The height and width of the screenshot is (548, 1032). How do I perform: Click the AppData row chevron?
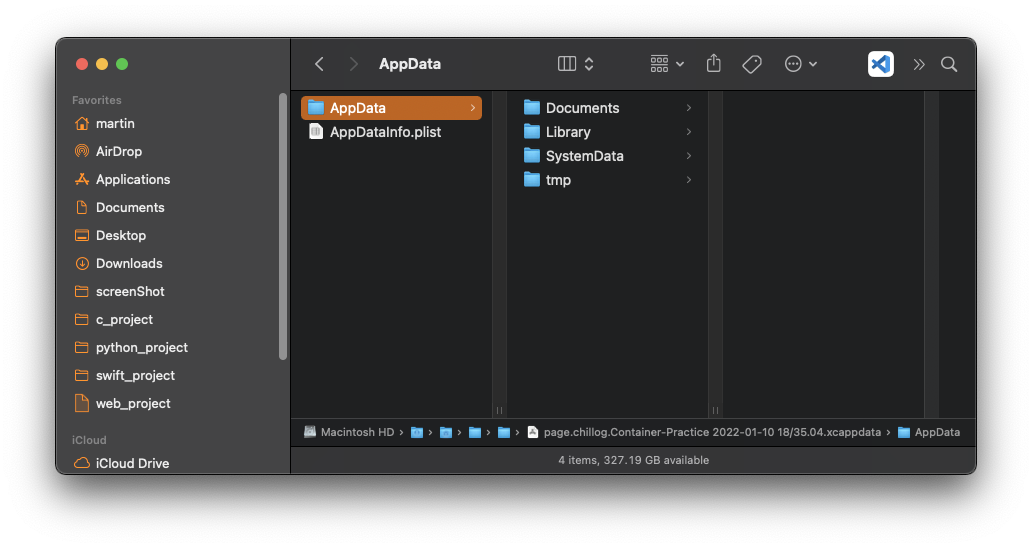point(473,108)
